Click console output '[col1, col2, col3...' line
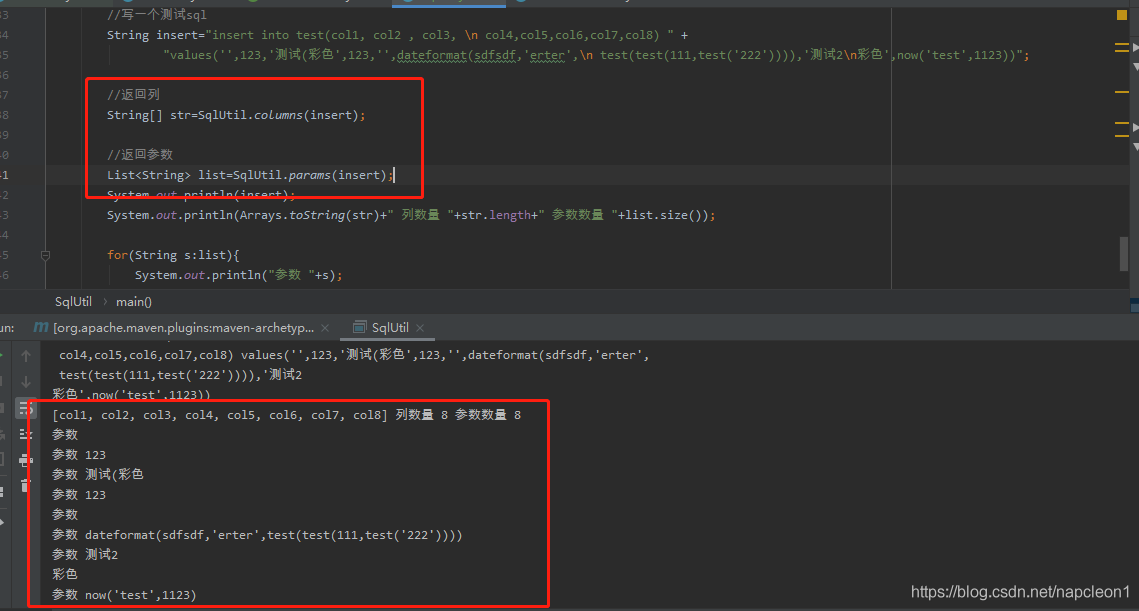This screenshot has width=1139, height=611. click(x=286, y=415)
